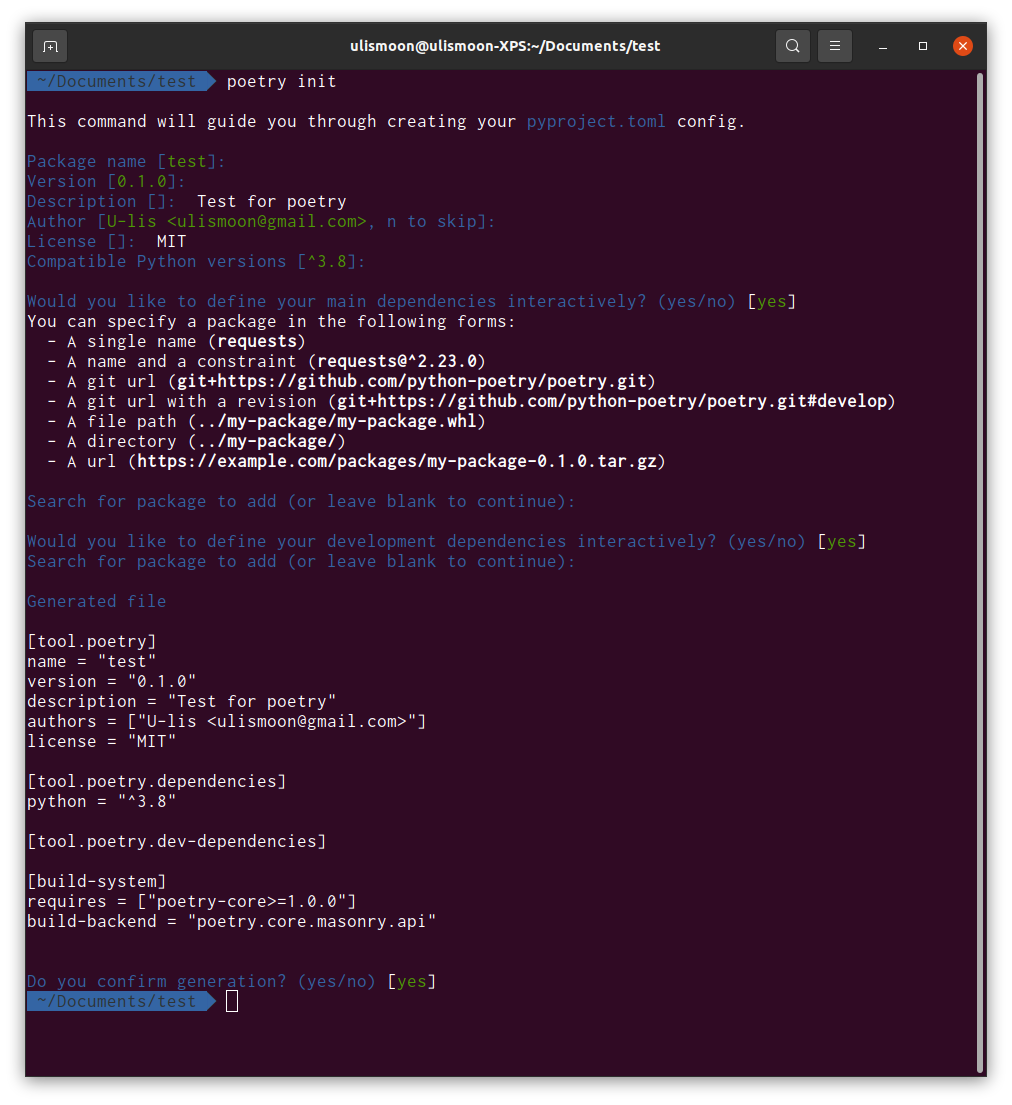Click the 'Version [0.1.0]:' line
Screen dimensions: 1012x1105
106,182
